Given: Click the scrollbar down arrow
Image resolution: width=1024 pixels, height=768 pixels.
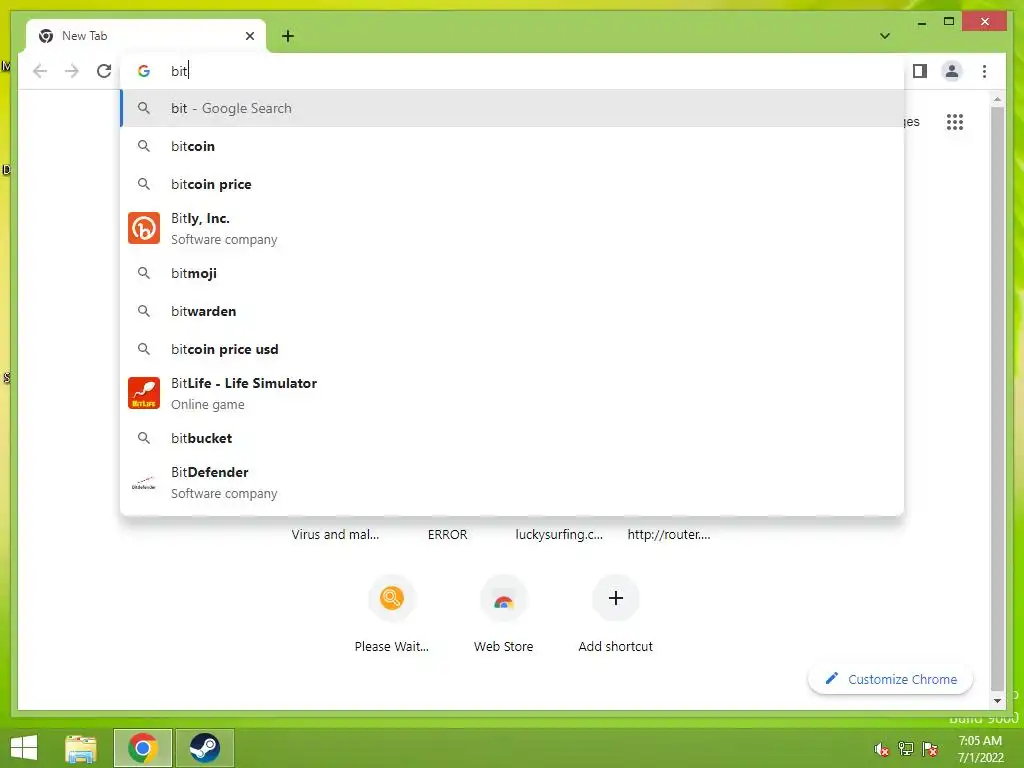Looking at the screenshot, I should coord(997,701).
